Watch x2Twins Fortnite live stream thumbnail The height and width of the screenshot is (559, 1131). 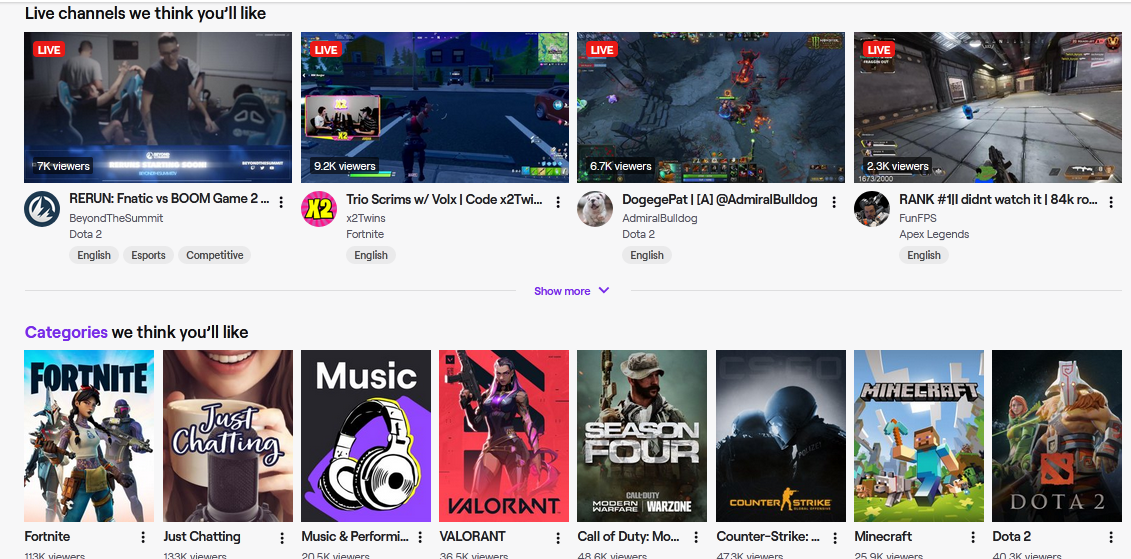pyautogui.click(x=434, y=107)
